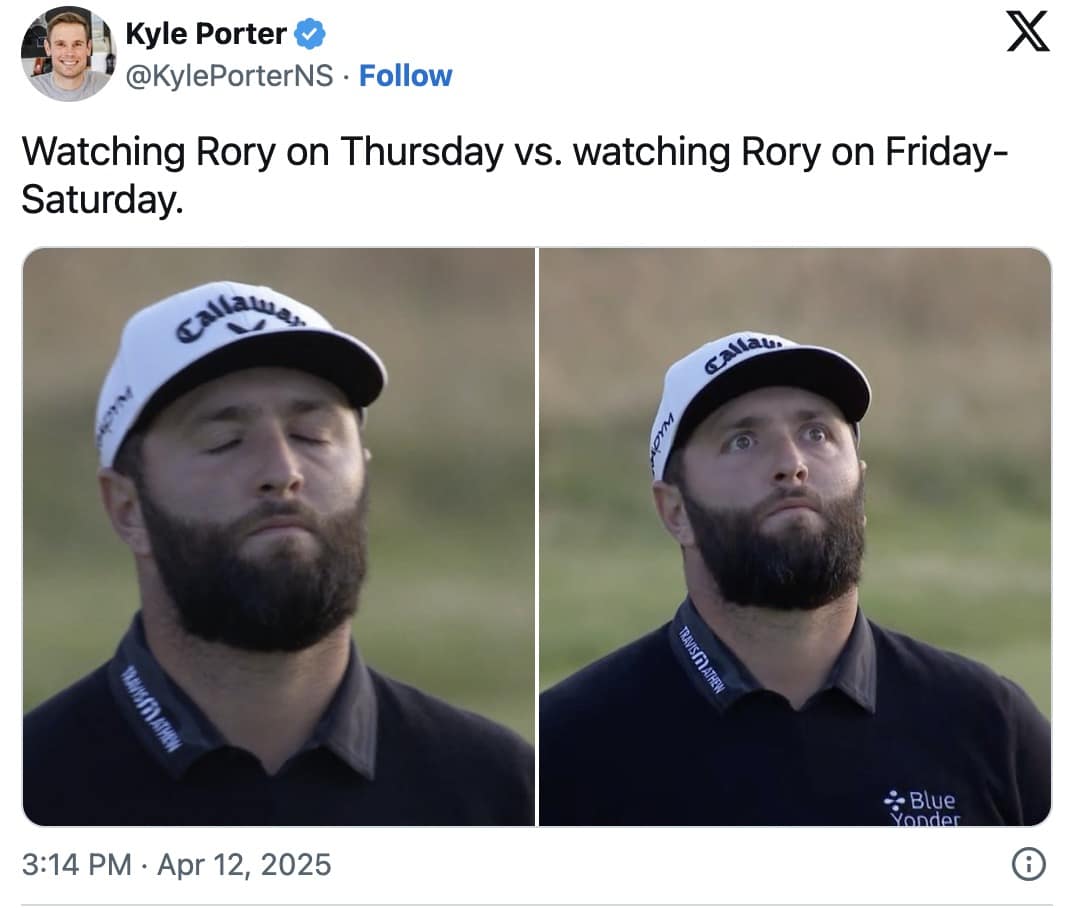Click the Apr 12, 2025 date
This screenshot has height=908, width=1080.
(x=243, y=864)
